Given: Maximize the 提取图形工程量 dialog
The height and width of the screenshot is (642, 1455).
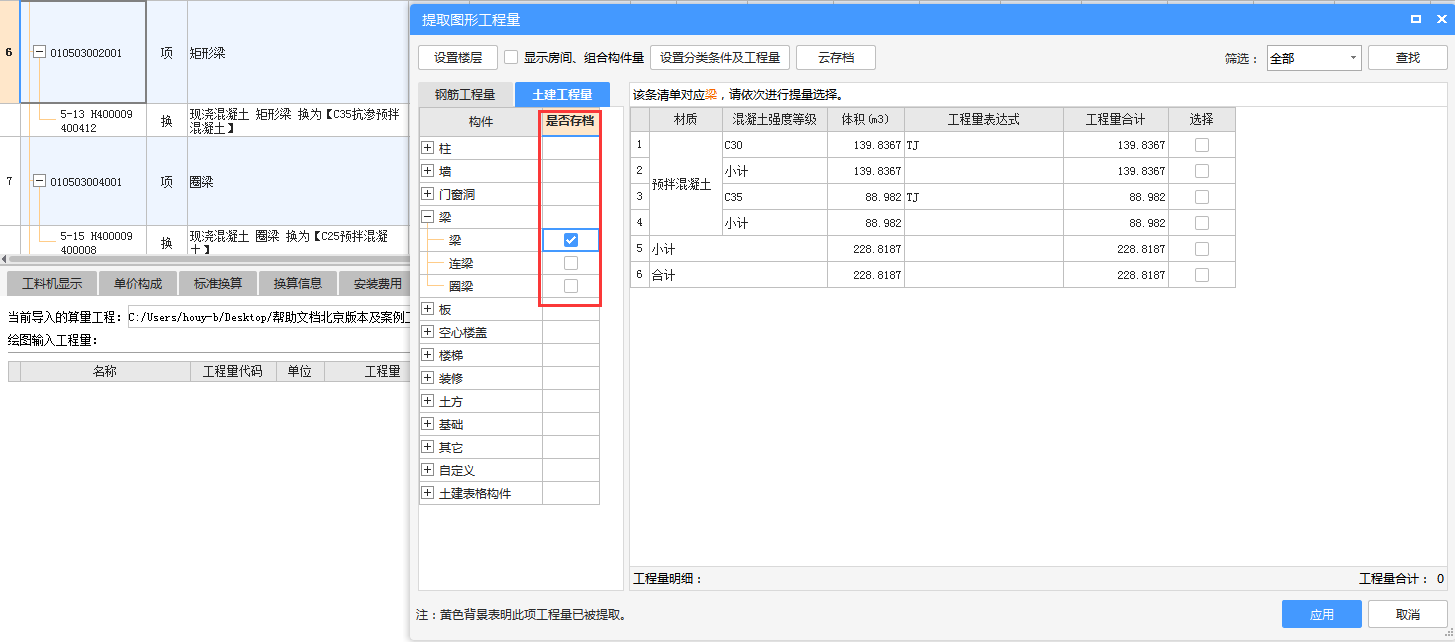Looking at the screenshot, I should [x=1416, y=19].
